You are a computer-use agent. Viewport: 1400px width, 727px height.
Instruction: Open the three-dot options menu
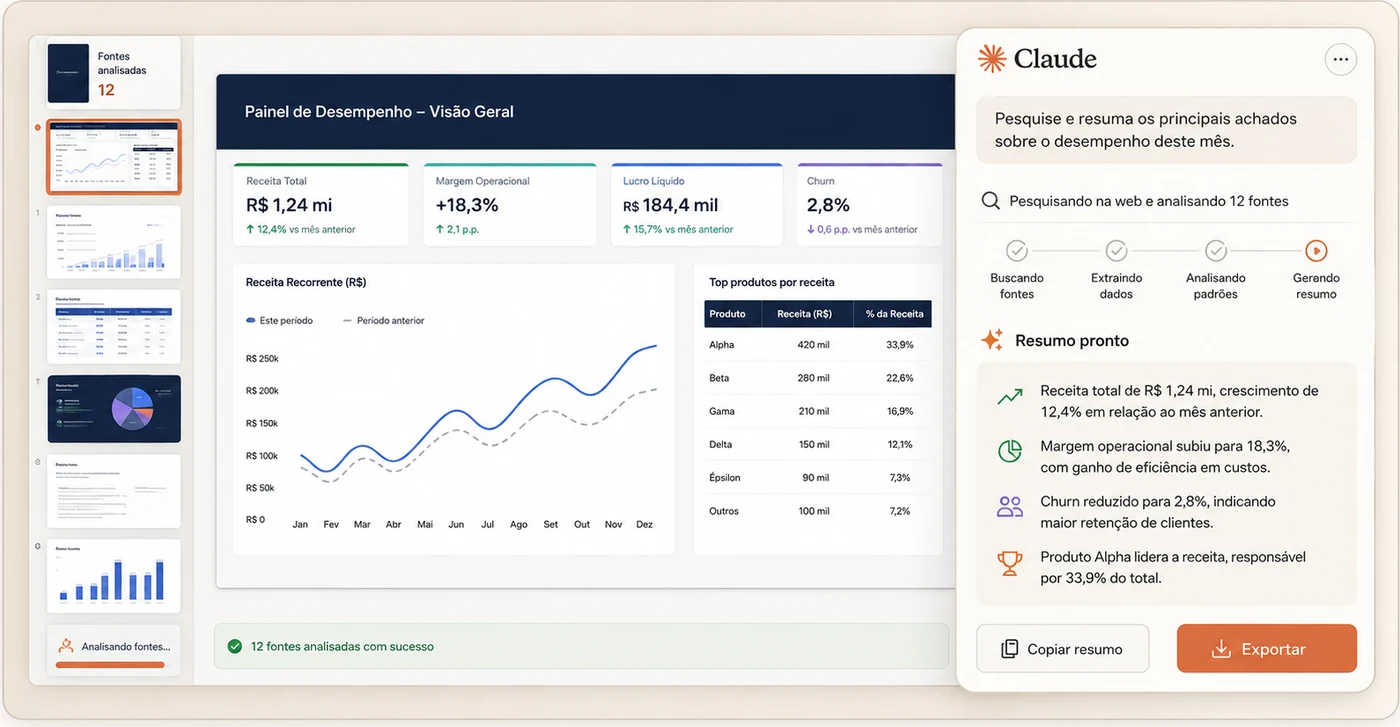pos(1341,60)
